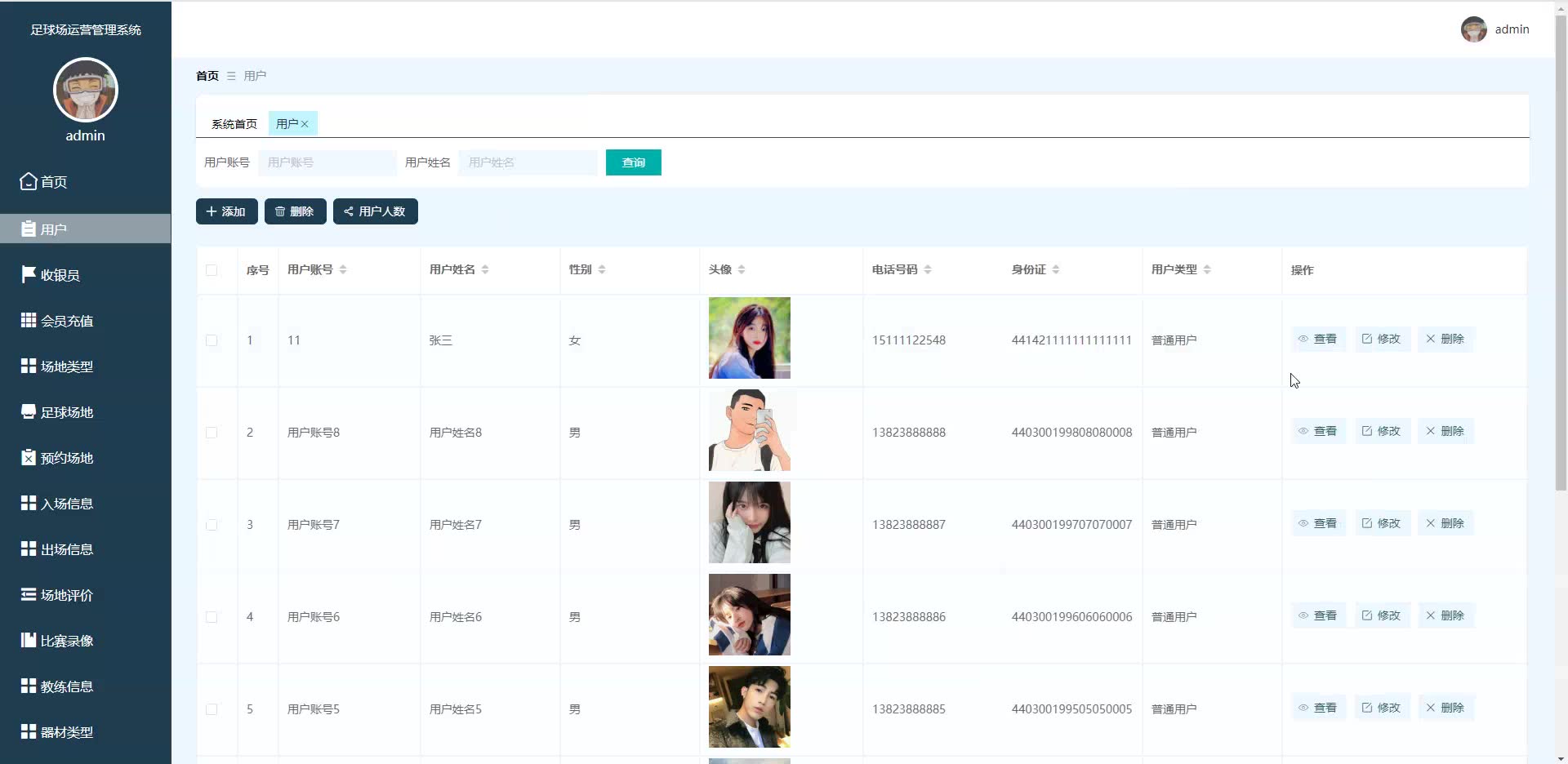Toggle sorting on the 性别 column
Image resolution: width=1568 pixels, height=764 pixels.
[x=602, y=269]
